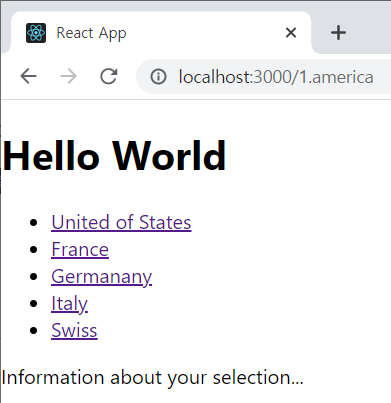Click the 'Information about your selection...' text
Image resolution: width=391 pixels, height=403 pixels.
(x=152, y=378)
